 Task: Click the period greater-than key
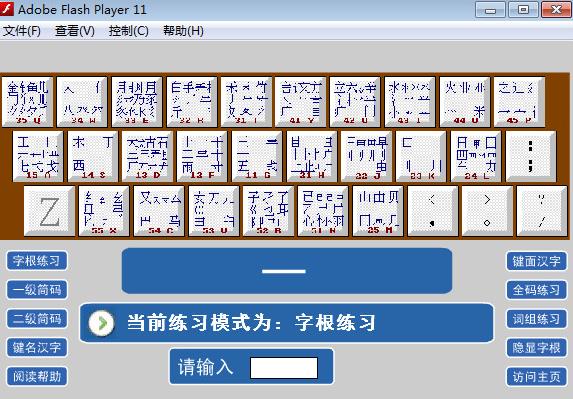point(487,211)
